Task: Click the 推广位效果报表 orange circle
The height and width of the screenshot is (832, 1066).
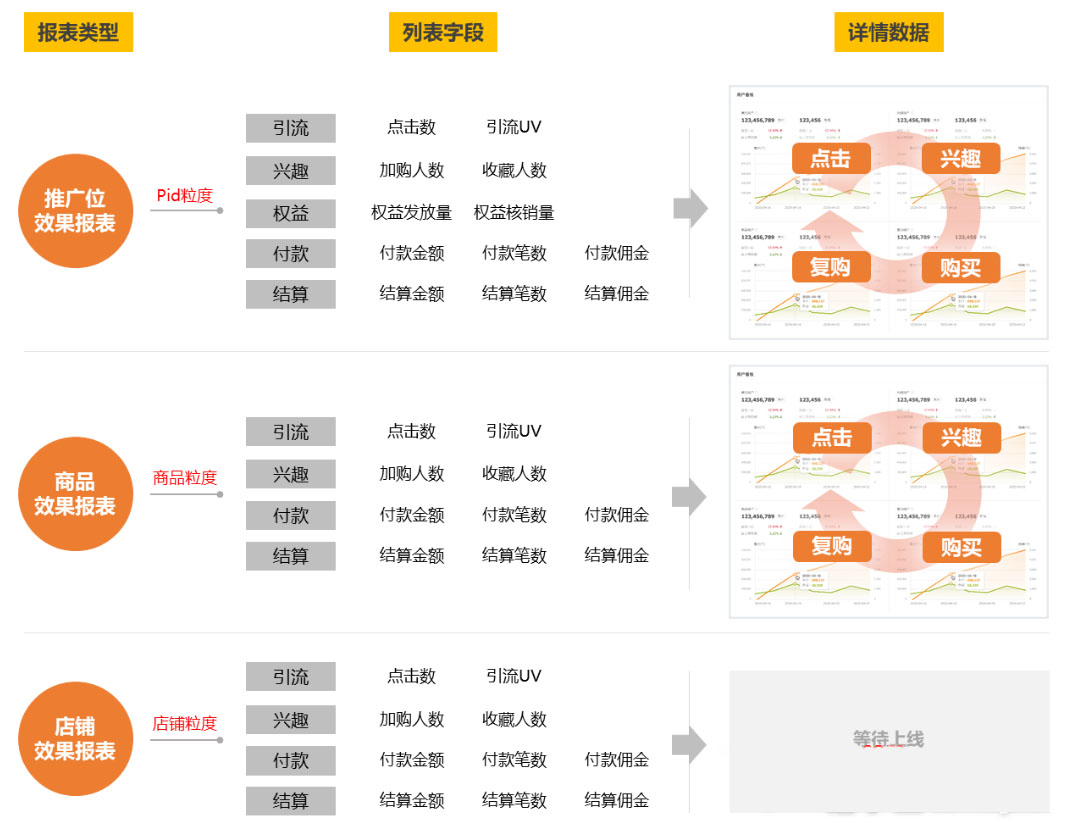Action: point(75,211)
